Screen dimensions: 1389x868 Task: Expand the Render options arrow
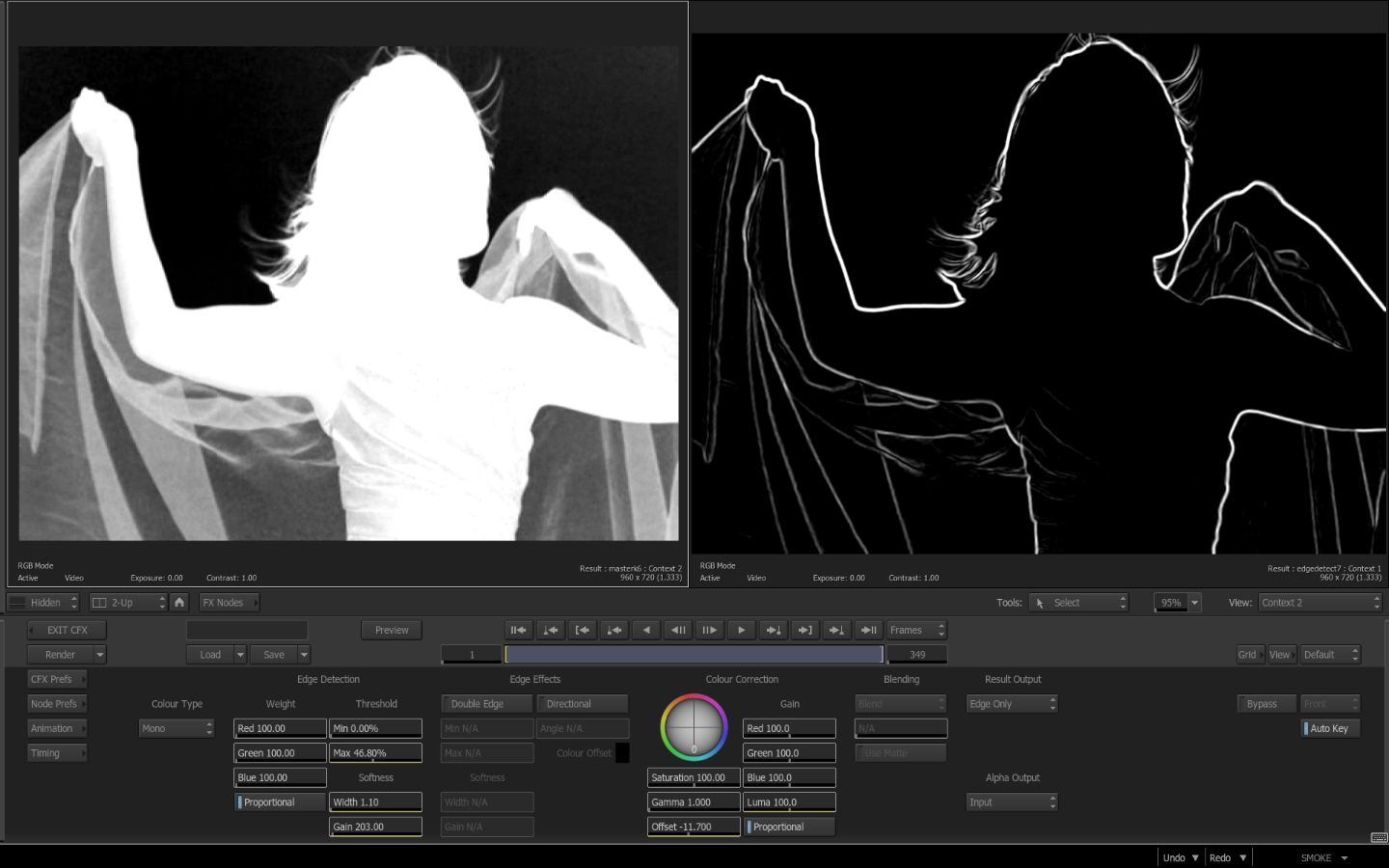tap(99, 655)
